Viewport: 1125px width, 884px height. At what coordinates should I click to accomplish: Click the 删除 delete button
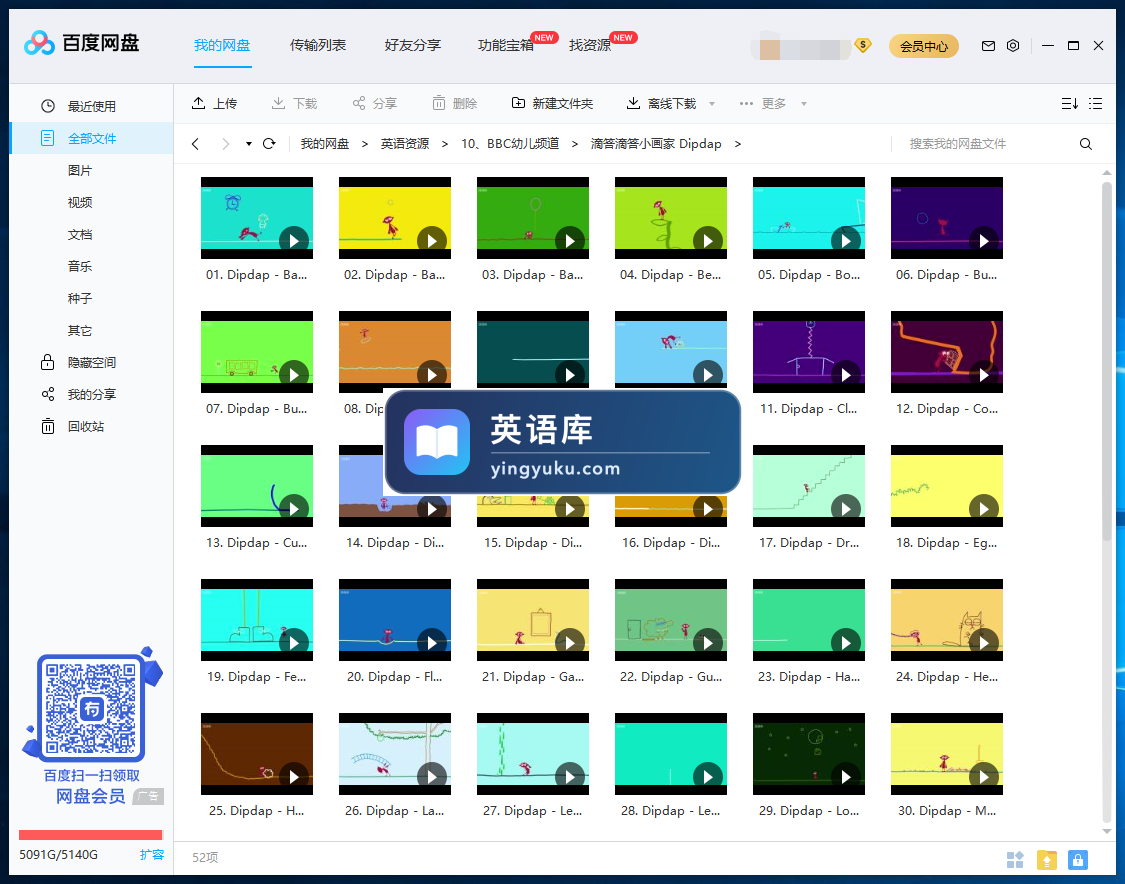point(454,103)
